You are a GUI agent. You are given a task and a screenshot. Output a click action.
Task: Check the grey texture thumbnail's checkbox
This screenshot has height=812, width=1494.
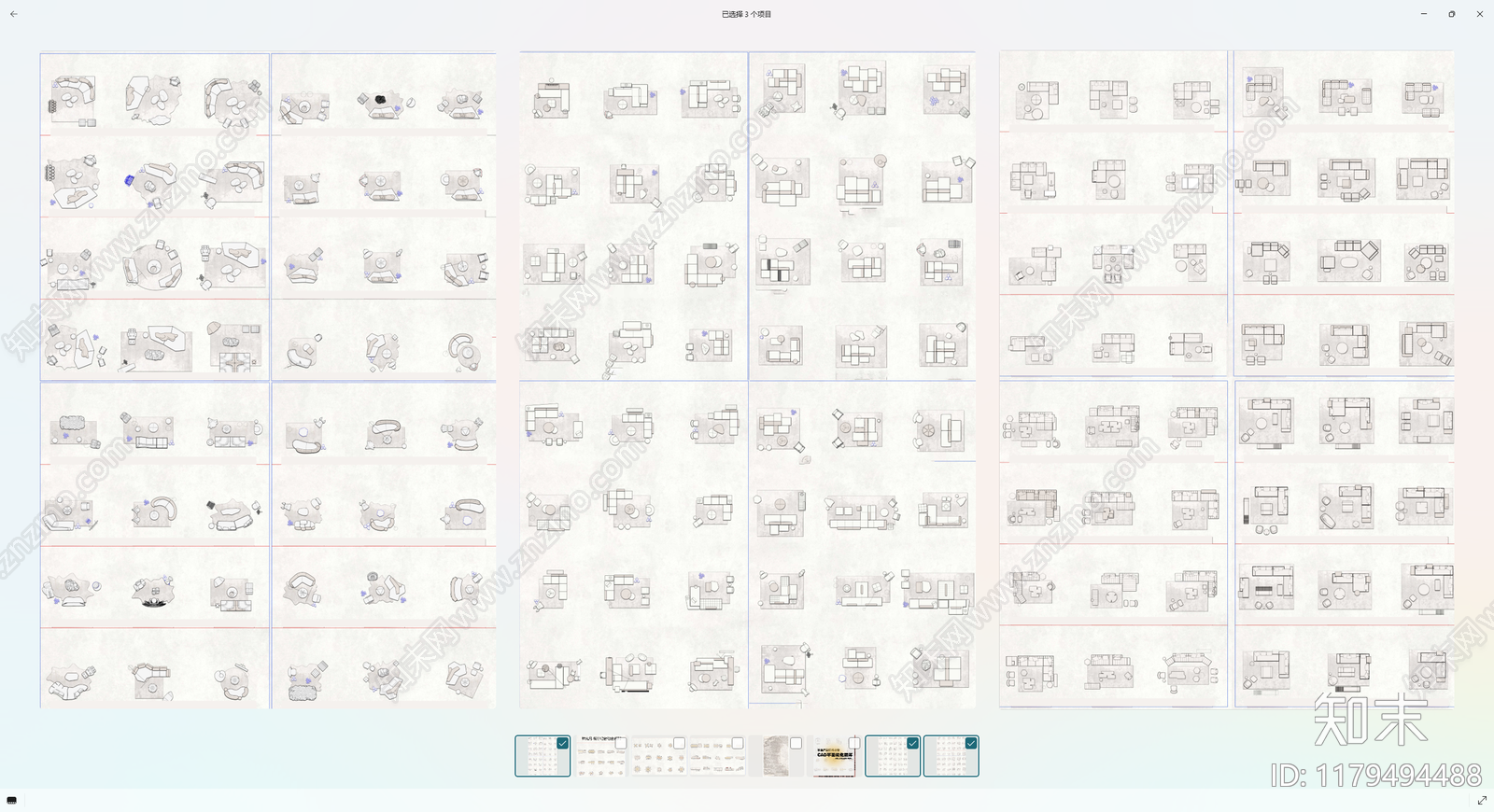click(x=796, y=743)
